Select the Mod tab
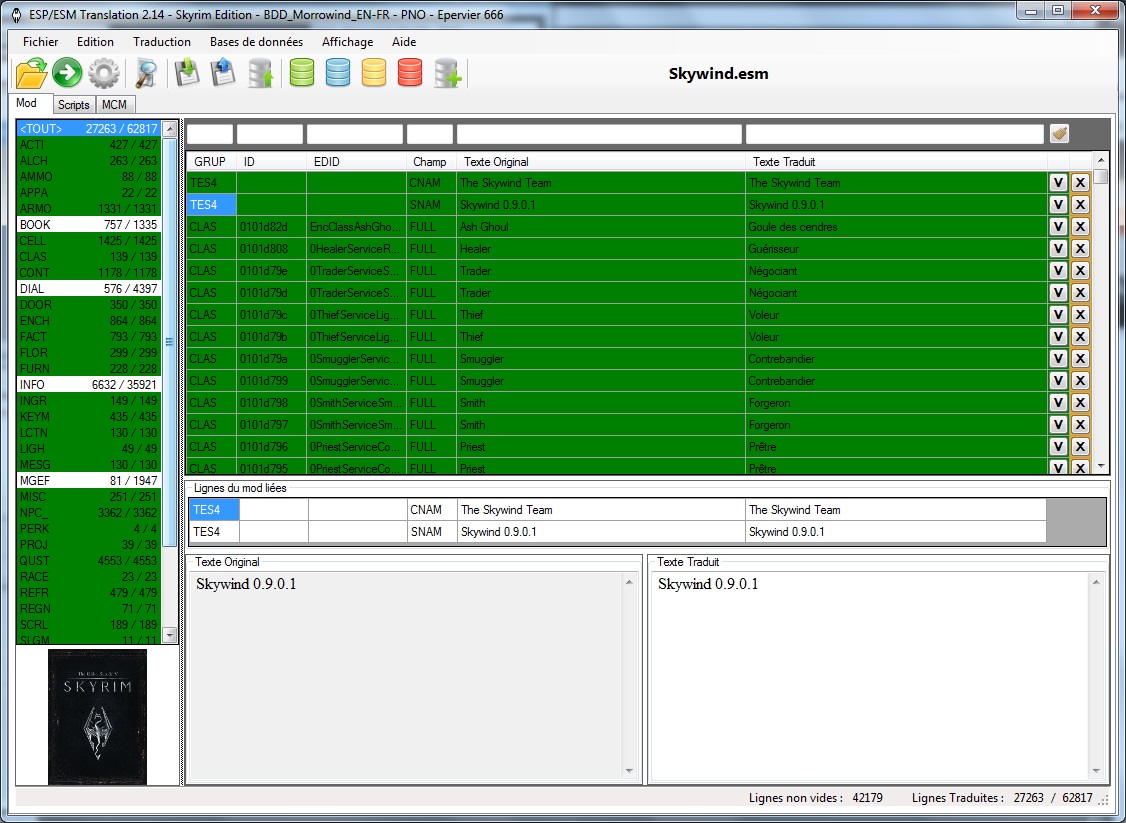 [x=30, y=103]
